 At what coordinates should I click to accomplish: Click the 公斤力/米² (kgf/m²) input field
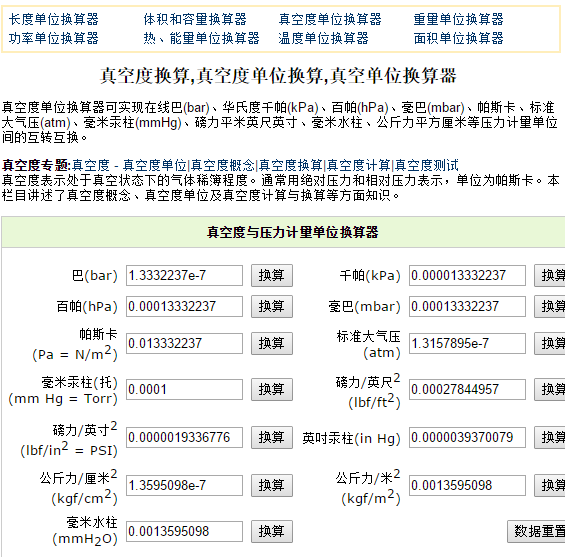(x=467, y=485)
